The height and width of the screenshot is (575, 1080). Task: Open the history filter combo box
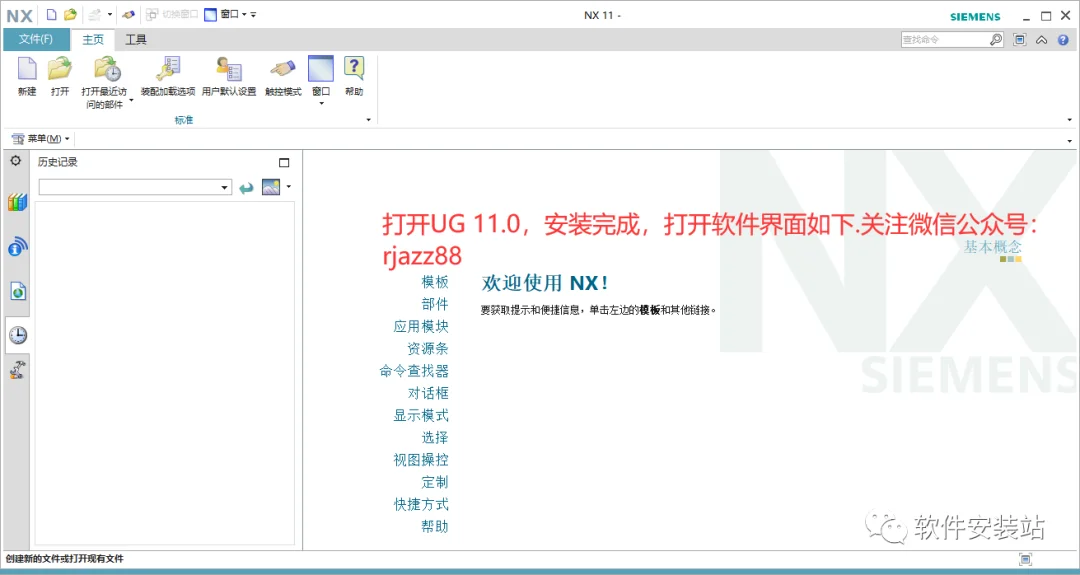point(135,187)
